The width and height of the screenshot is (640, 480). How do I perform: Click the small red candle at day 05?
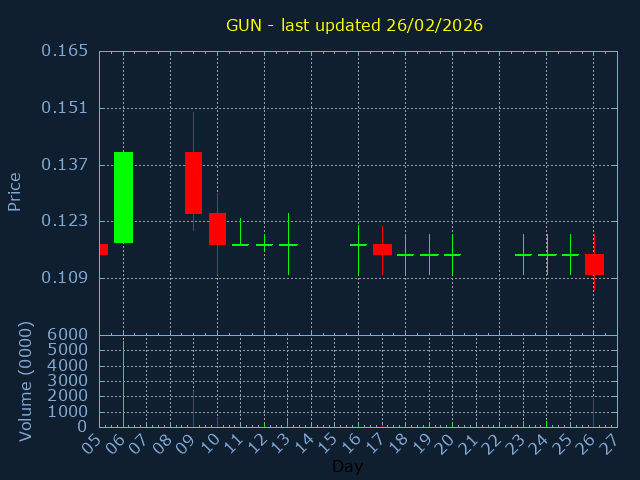103,249
